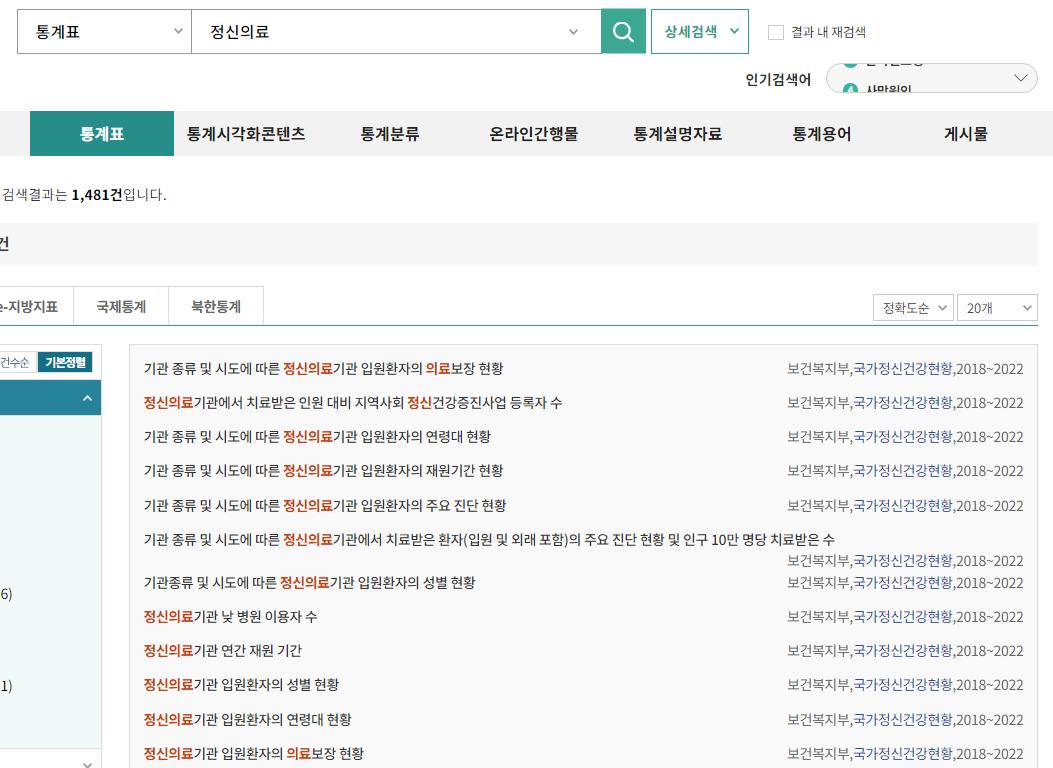
Task: Open 기관종류 및 시도 입원환자의 성별 현황 result
Action: point(309,583)
